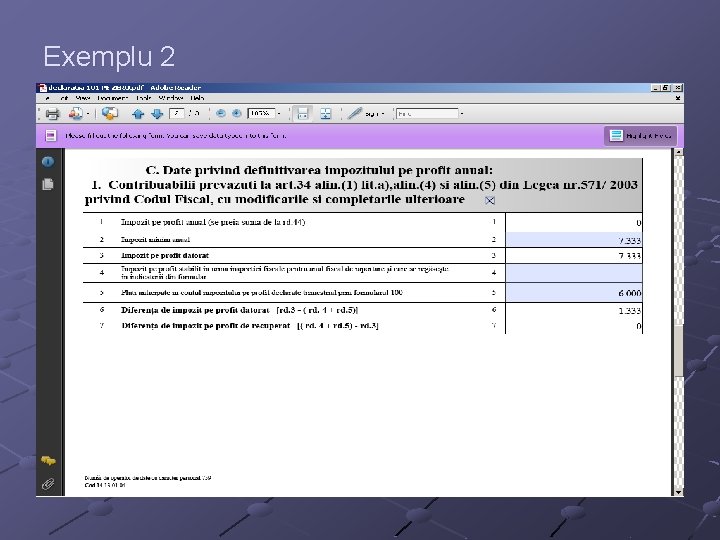This screenshot has width=720, height=540.
Task: Click the zoom in plus button
Action: [x=236, y=113]
